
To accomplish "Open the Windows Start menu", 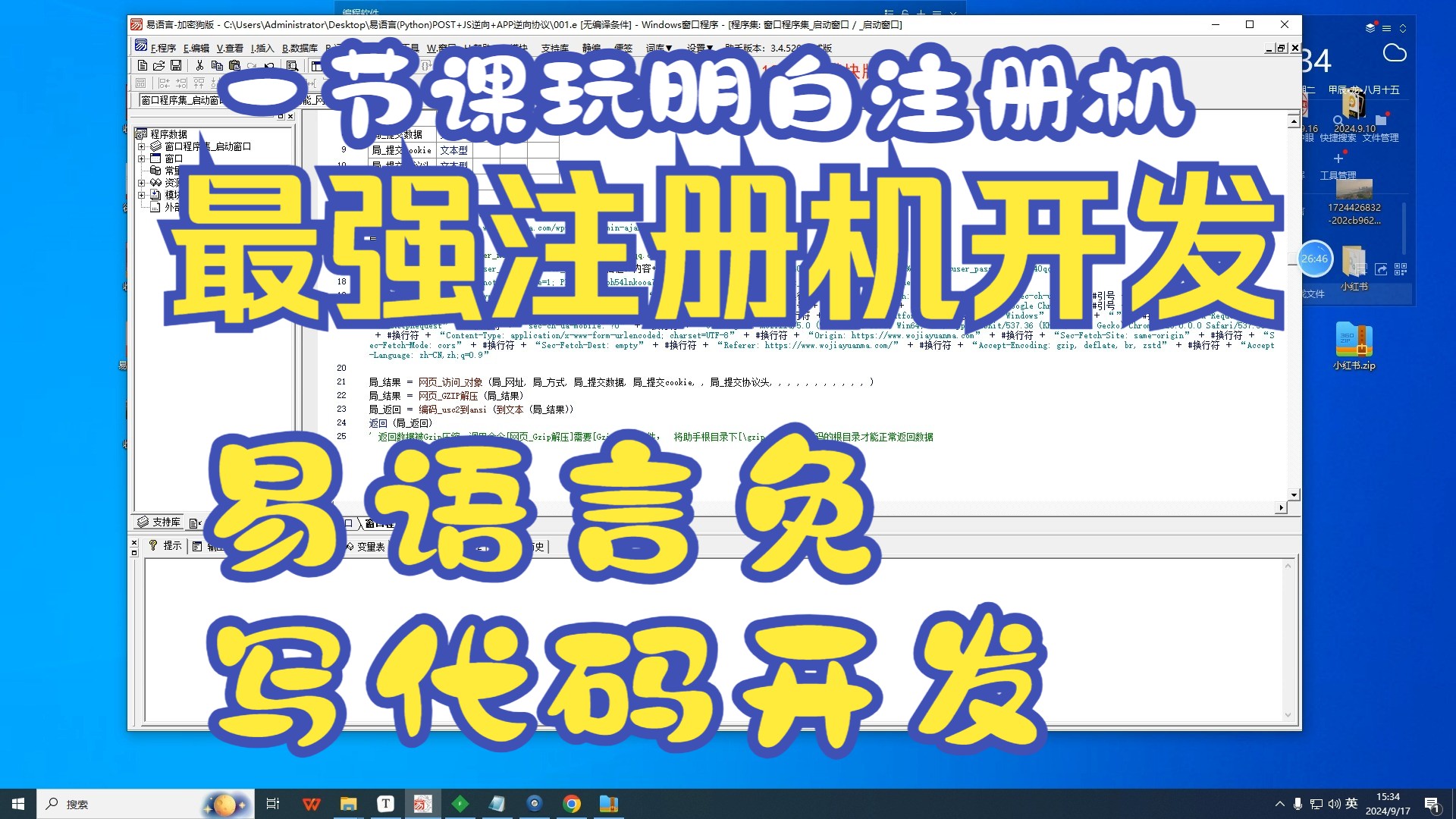I will [x=18, y=804].
